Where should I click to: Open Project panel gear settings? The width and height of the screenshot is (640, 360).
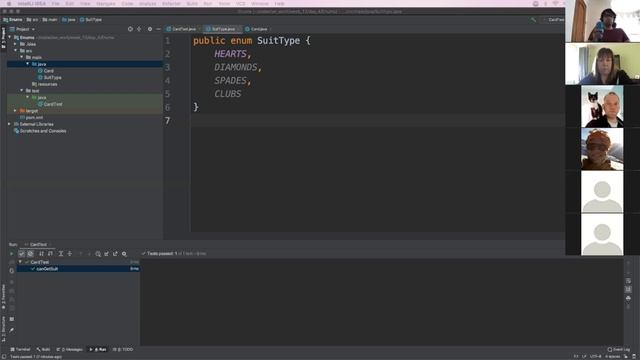150,29
